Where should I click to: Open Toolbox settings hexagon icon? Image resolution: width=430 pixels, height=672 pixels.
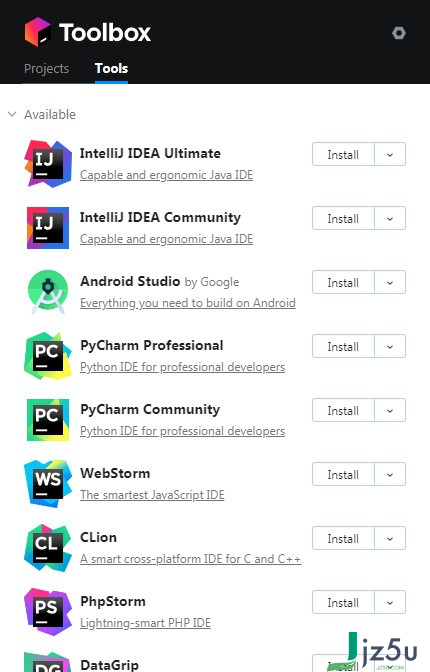coord(399,33)
